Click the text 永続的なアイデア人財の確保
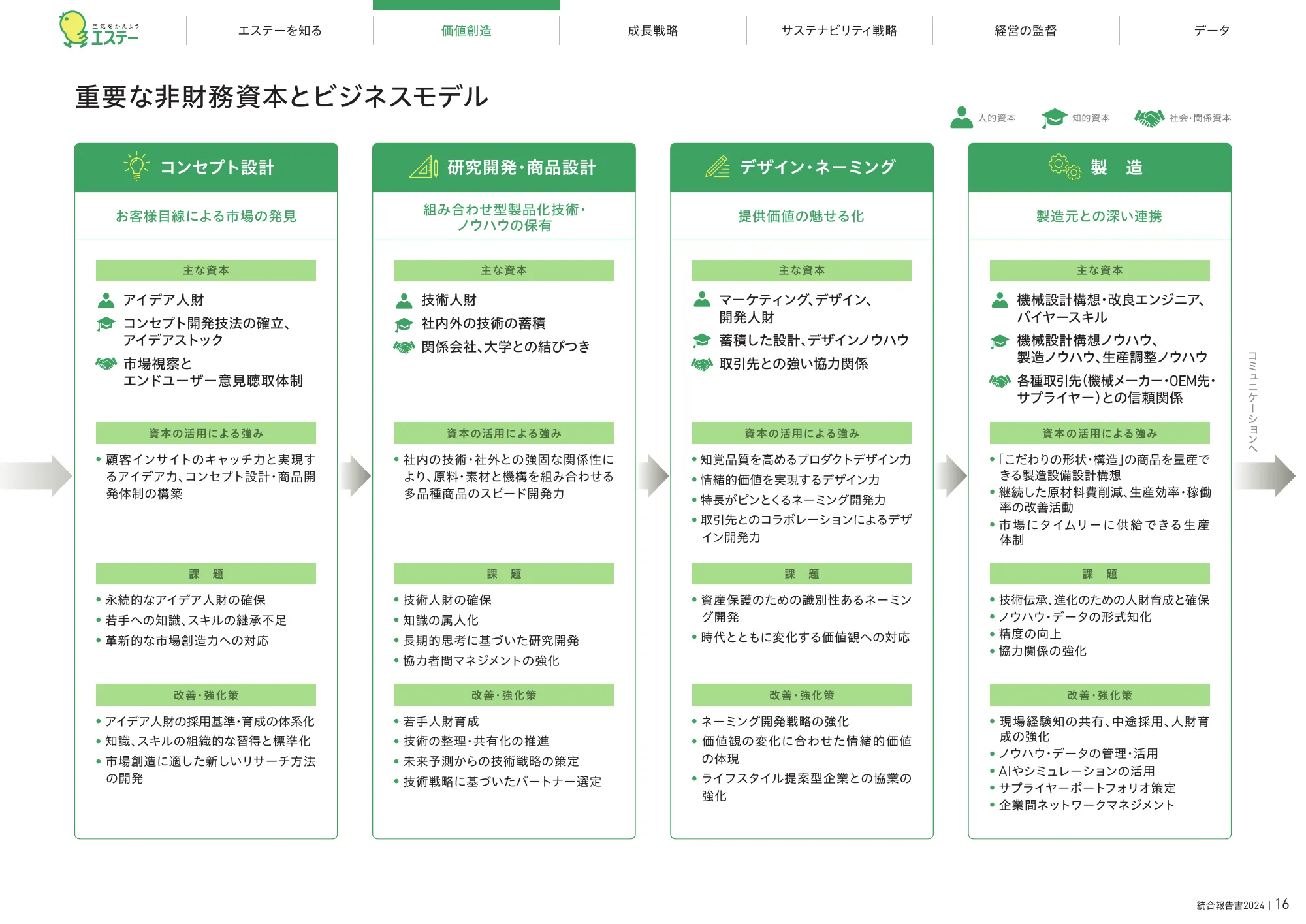The image size is (1306, 924). 185,600
